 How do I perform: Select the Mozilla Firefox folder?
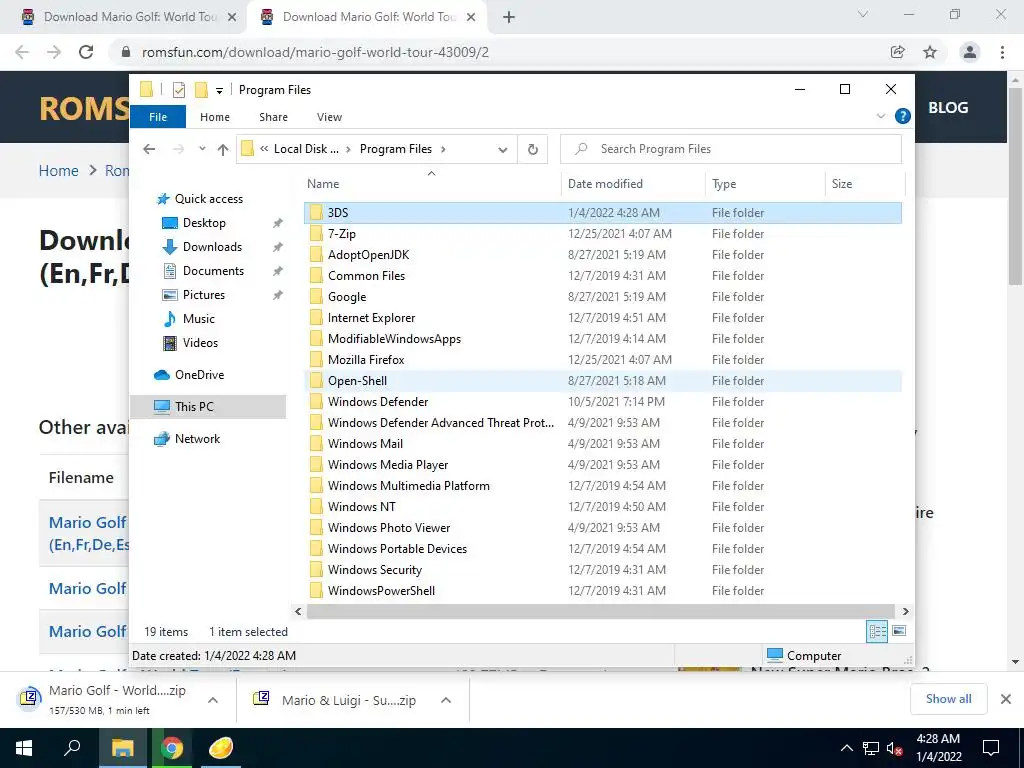tap(602, 360)
